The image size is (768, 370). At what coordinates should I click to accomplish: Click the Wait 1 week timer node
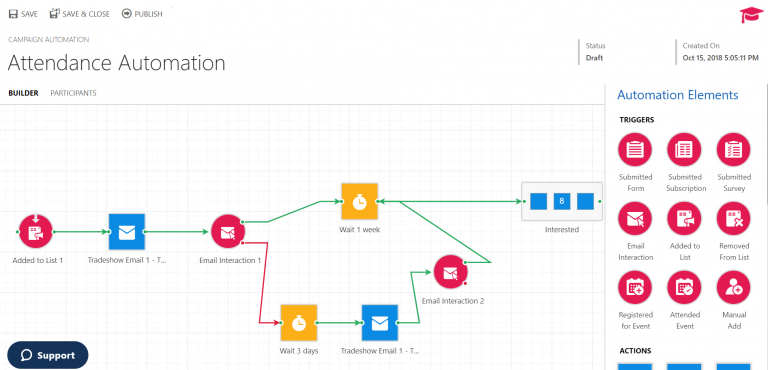click(x=360, y=201)
